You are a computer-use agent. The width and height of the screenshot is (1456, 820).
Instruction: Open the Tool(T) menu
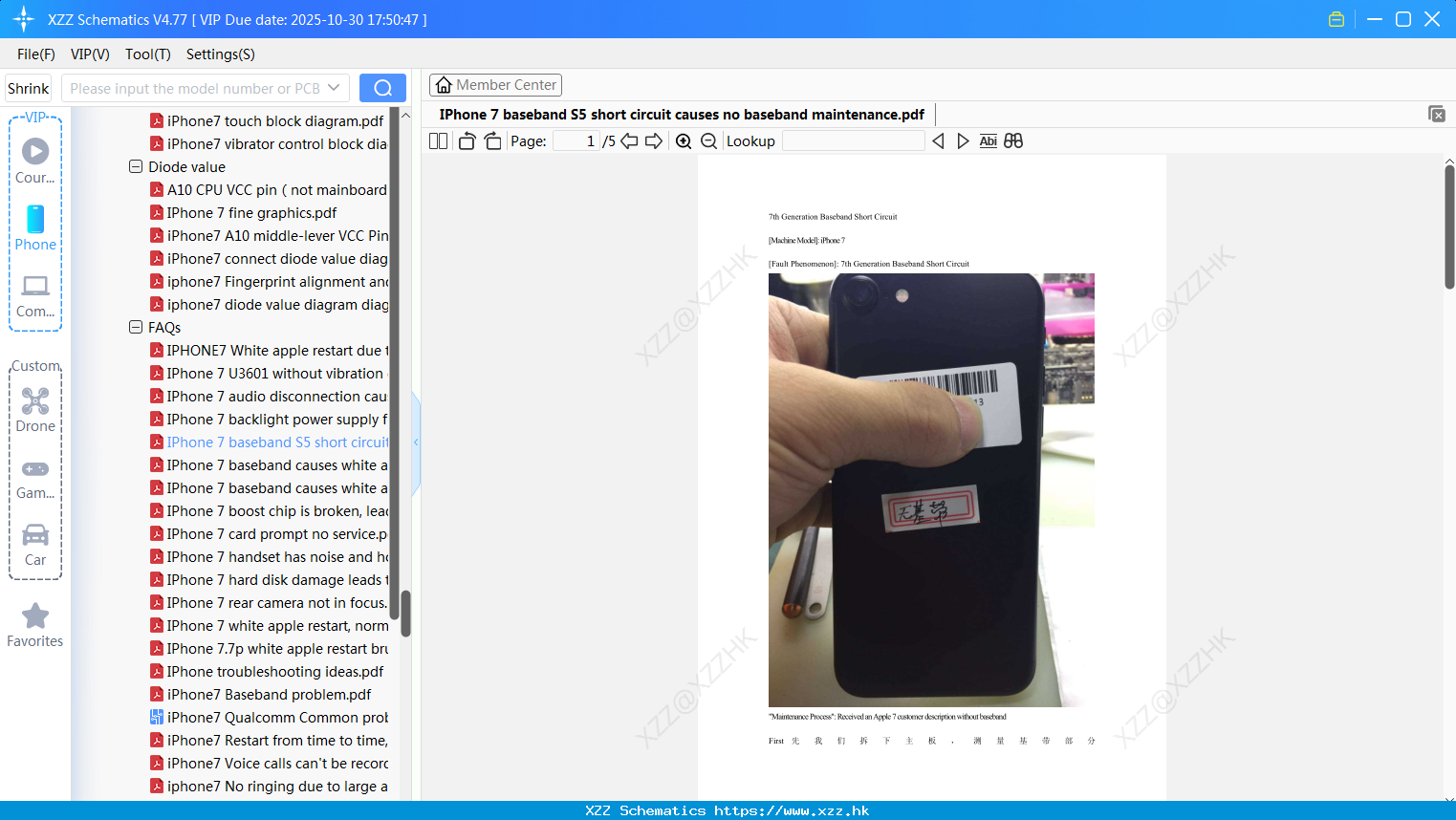pos(148,54)
